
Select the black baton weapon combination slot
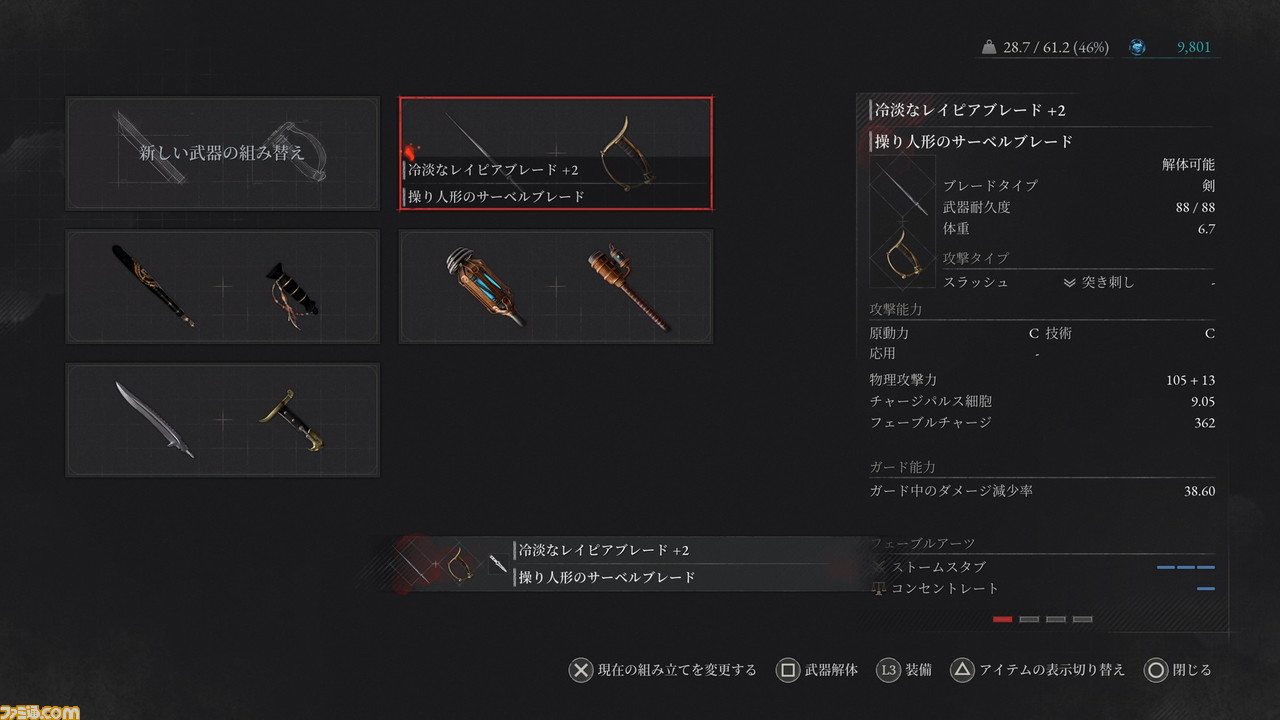(222, 287)
